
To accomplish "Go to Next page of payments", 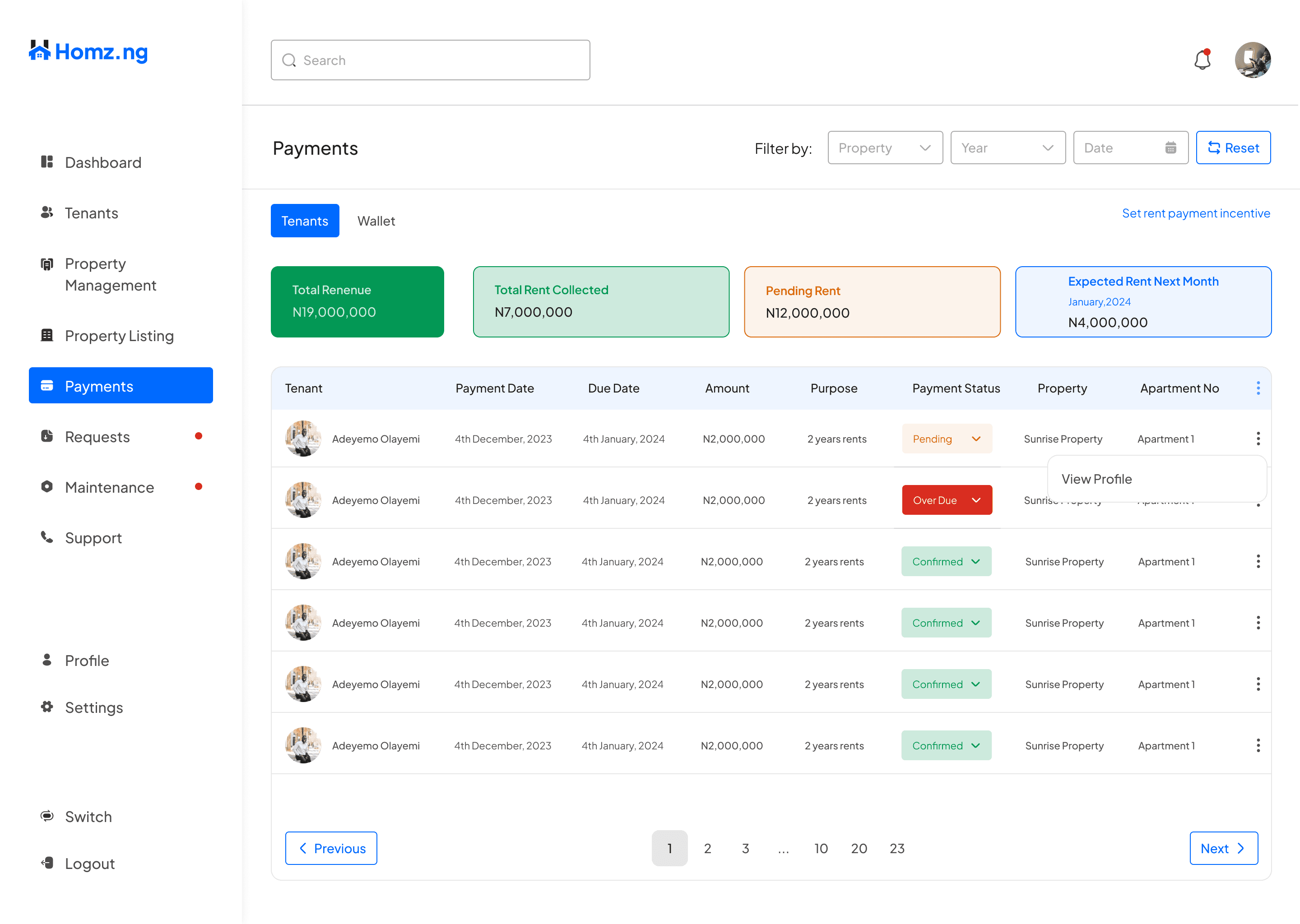I will (x=1223, y=848).
